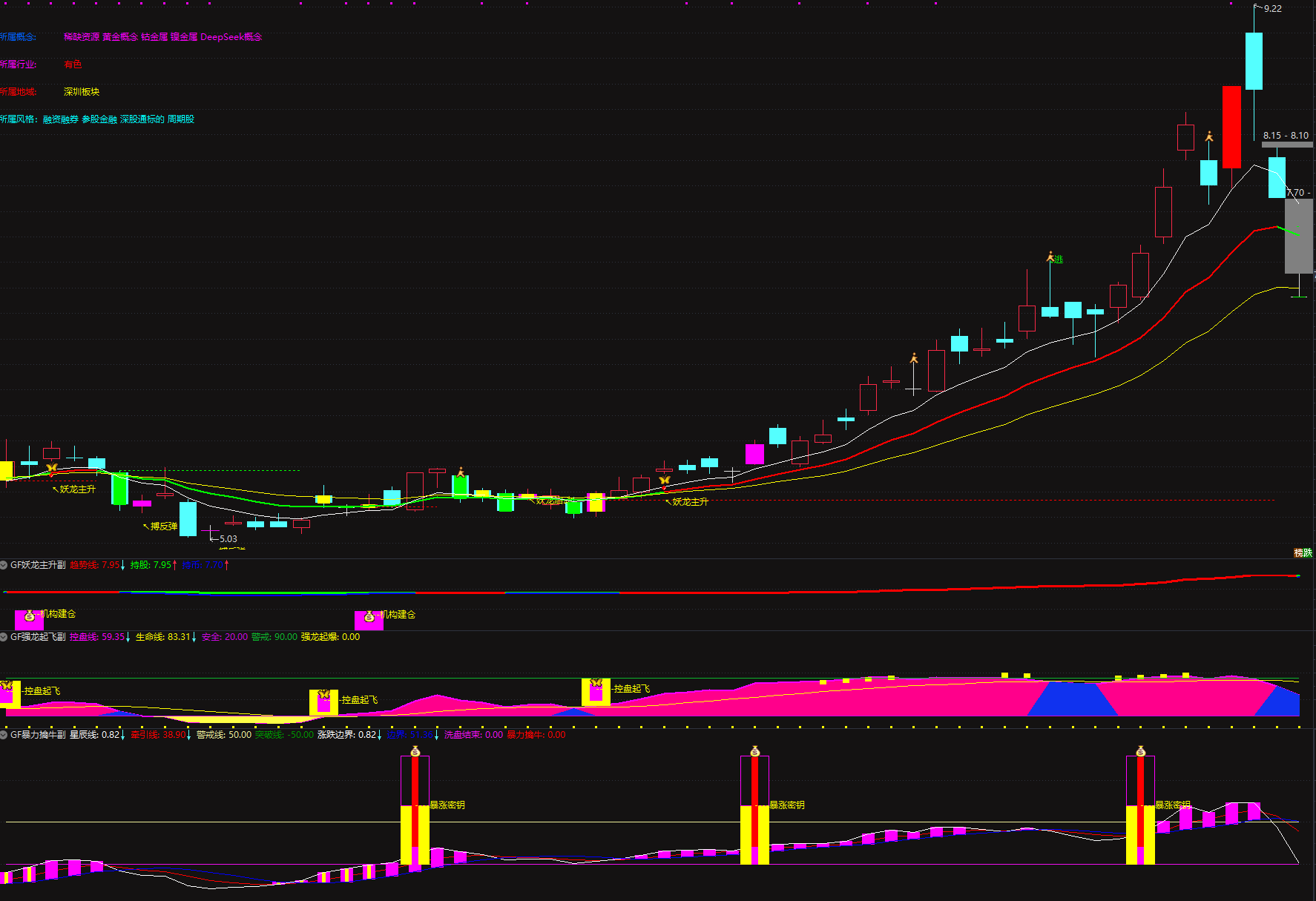Click the running figure icon beside green 逃 label

point(1050,257)
